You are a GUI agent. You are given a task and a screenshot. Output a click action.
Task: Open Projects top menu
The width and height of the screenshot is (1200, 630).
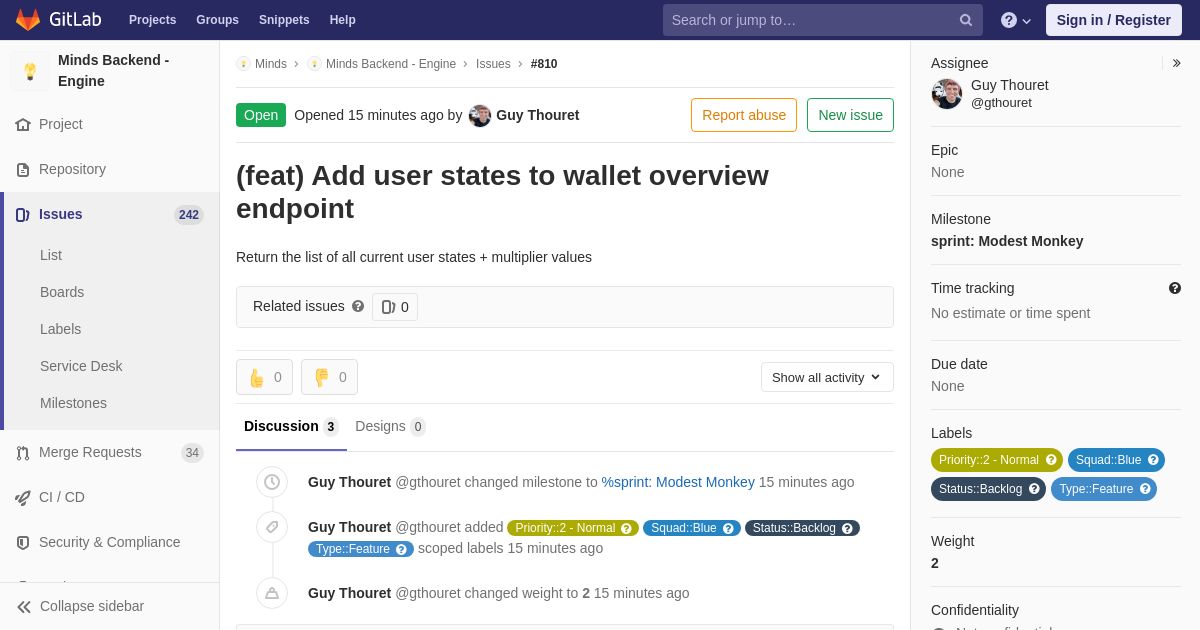152,20
